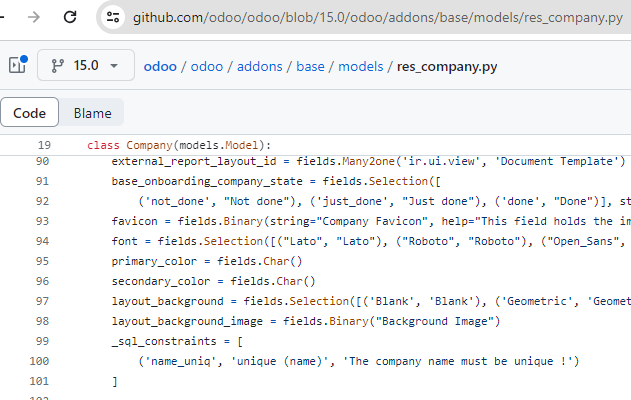Select line number 19
The width and height of the screenshot is (631, 400).
(44, 145)
